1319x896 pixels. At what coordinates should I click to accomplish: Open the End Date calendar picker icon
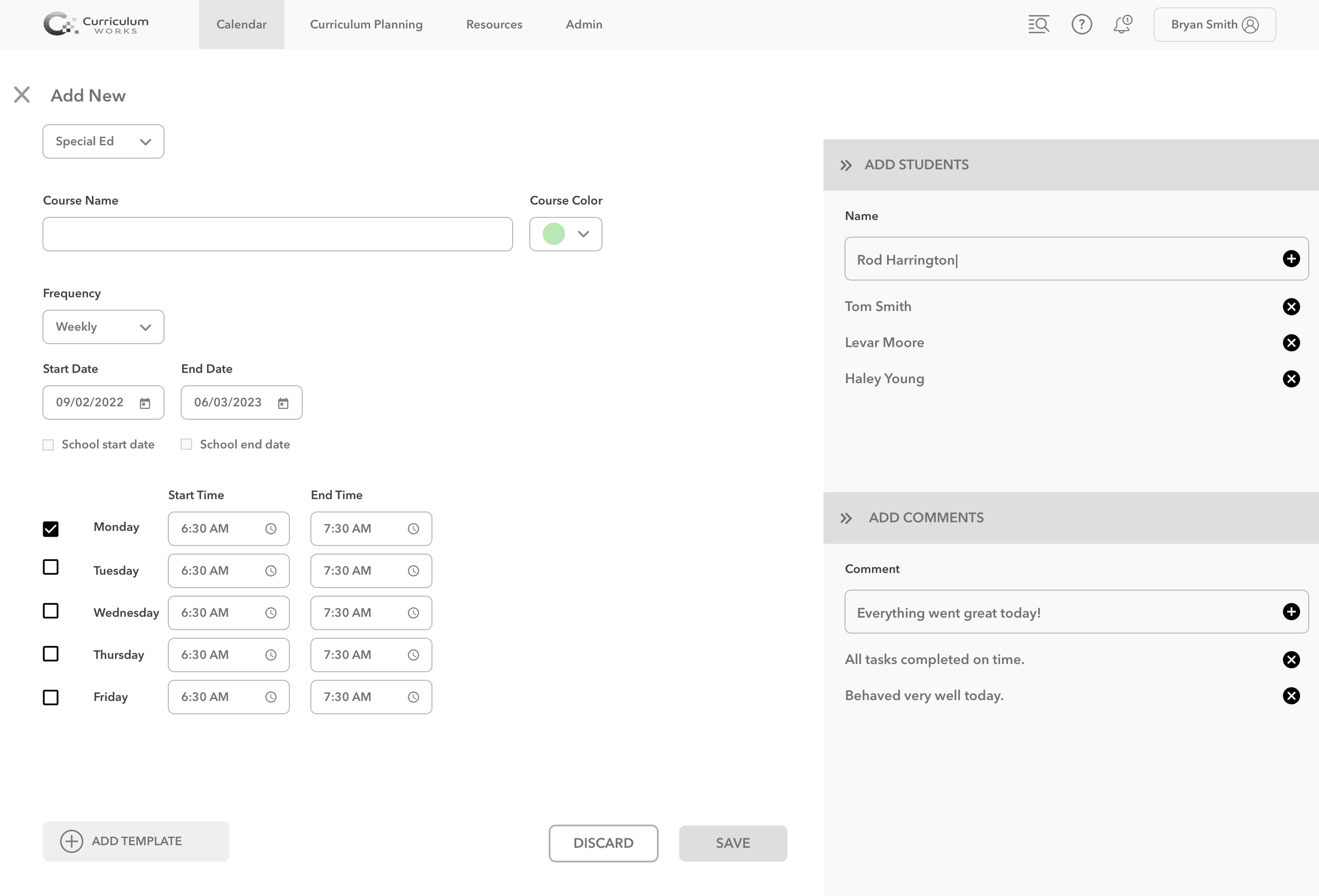pyautogui.click(x=283, y=403)
